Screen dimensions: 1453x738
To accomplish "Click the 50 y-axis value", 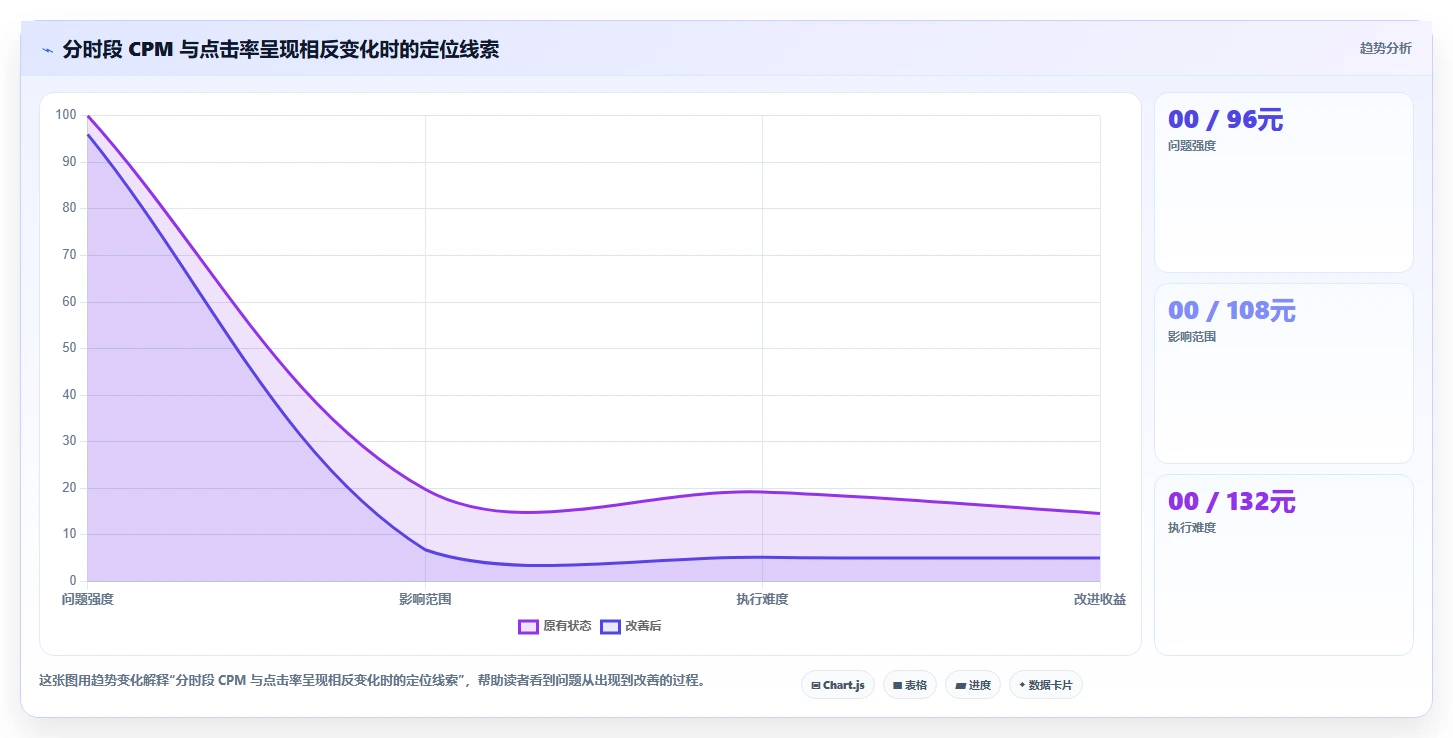I will [69, 348].
